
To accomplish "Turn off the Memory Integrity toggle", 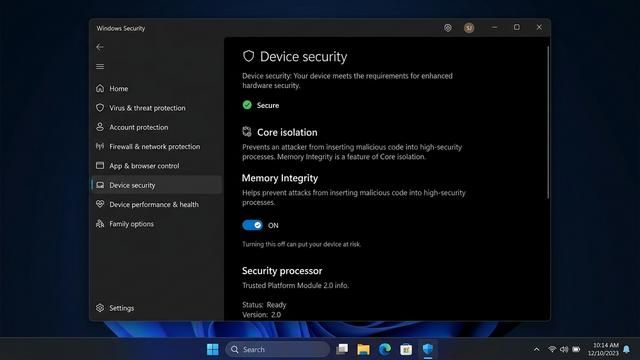I will (x=252, y=225).
